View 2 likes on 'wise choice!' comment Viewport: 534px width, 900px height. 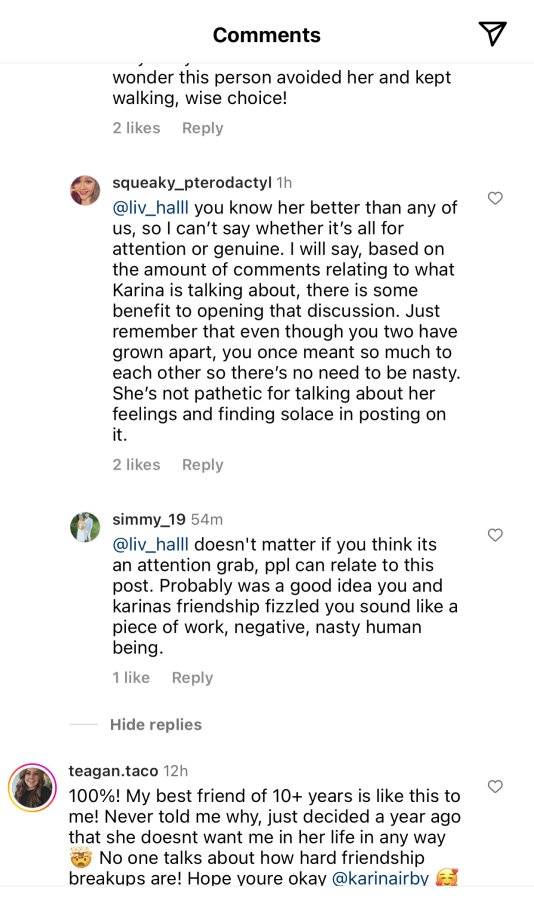tap(136, 127)
